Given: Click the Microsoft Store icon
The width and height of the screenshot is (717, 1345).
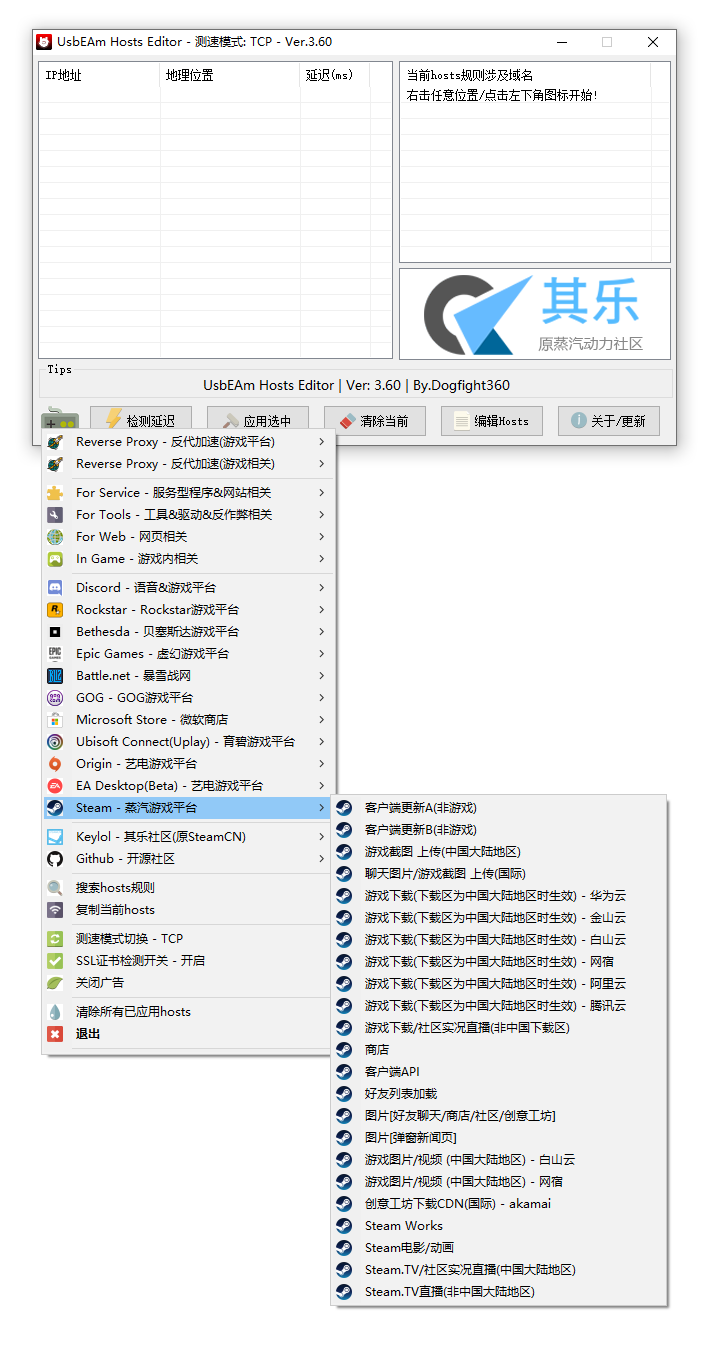Looking at the screenshot, I should point(56,720).
